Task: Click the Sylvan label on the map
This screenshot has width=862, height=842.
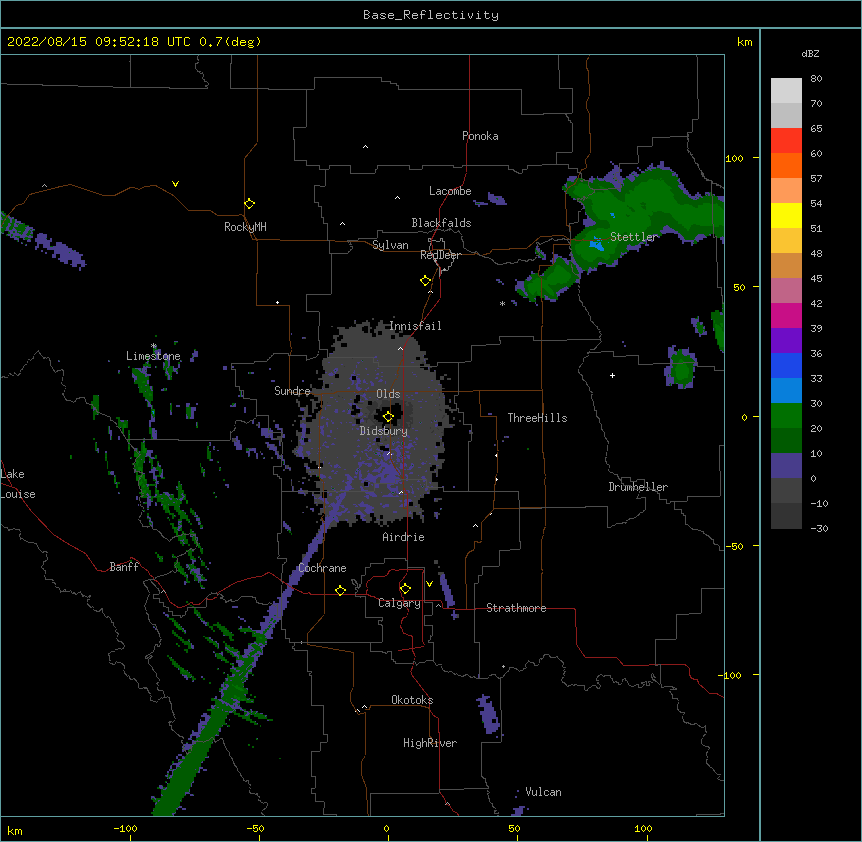Action: click(390, 245)
